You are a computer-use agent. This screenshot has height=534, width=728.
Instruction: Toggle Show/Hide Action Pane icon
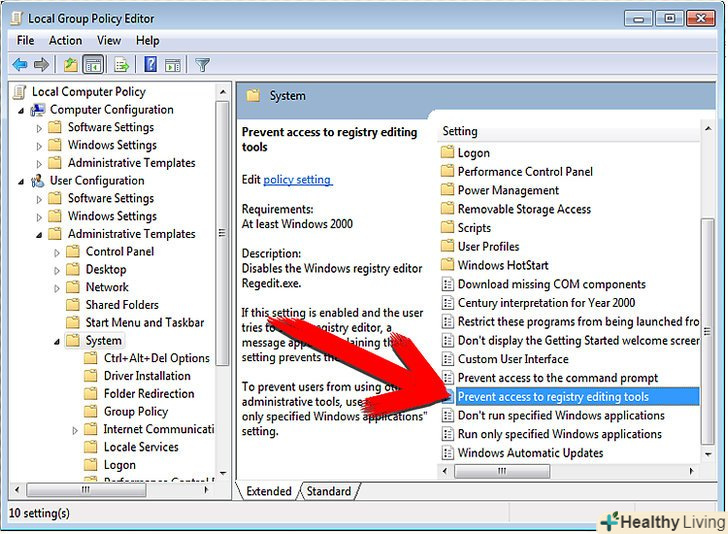pos(172,65)
